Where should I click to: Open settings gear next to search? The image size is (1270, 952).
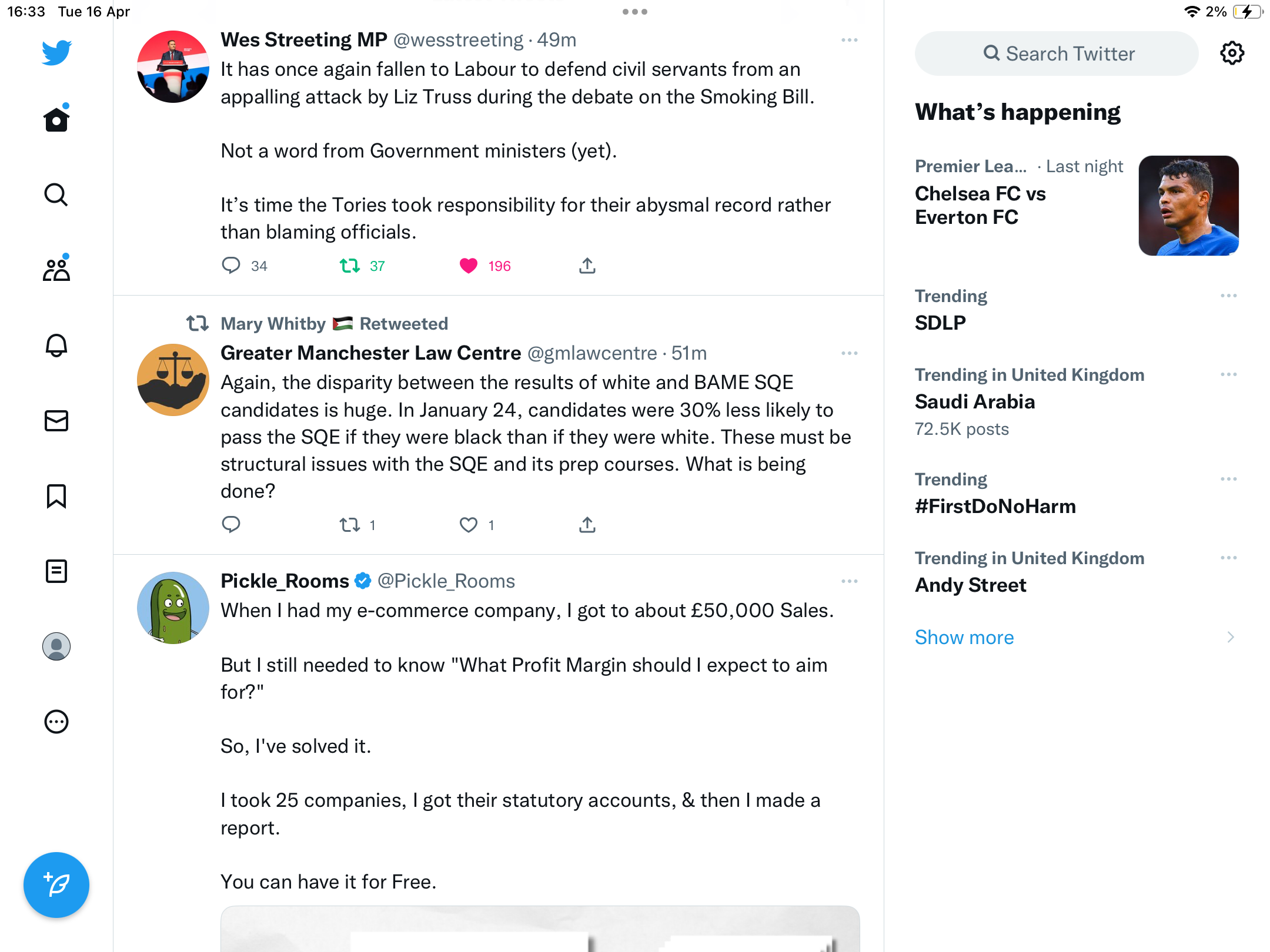pos(1232,53)
